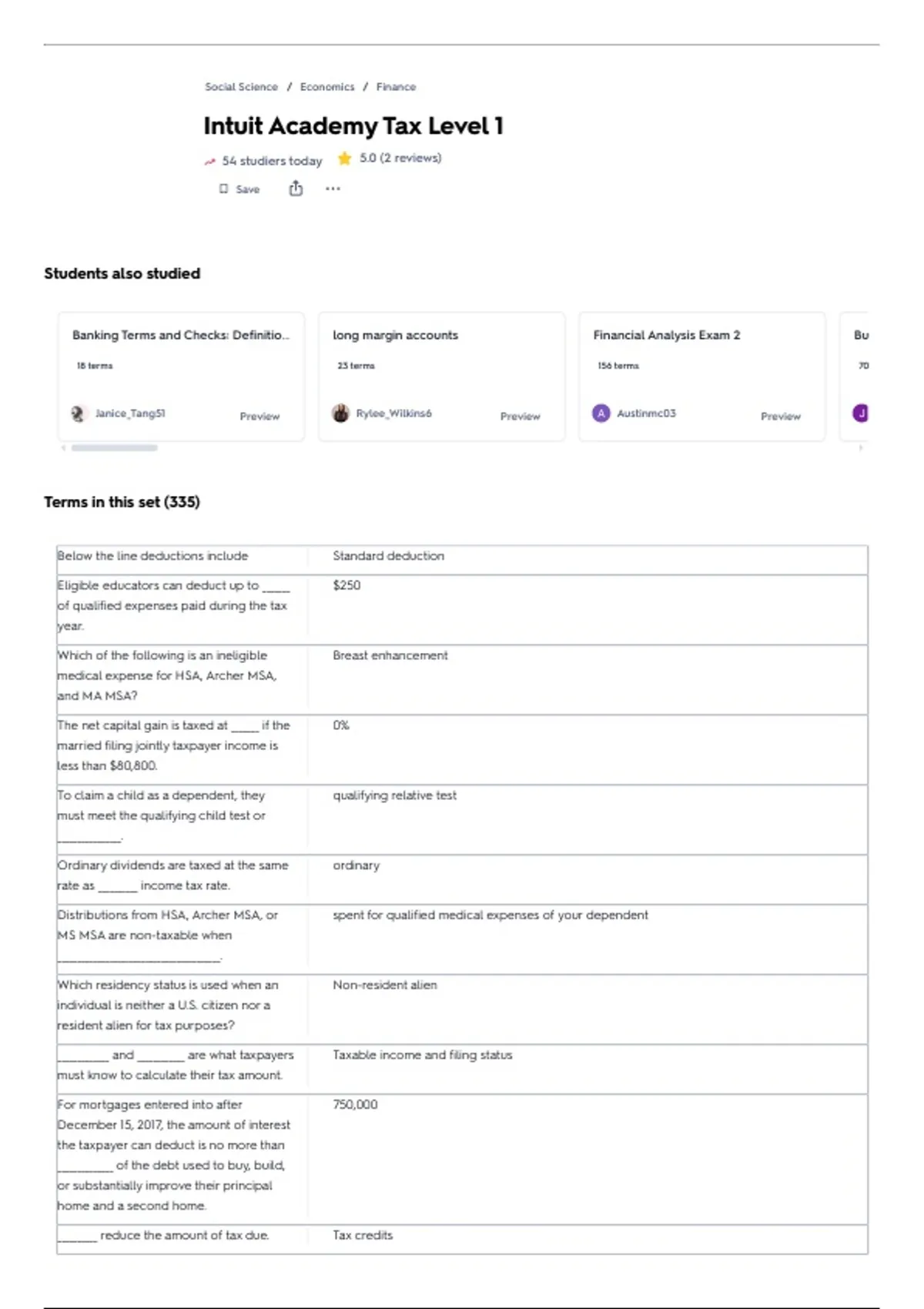Viewport: 924px width, 1309px height.
Task: Preview the Financial Analysis Exam 2 set
Action: [x=780, y=417]
